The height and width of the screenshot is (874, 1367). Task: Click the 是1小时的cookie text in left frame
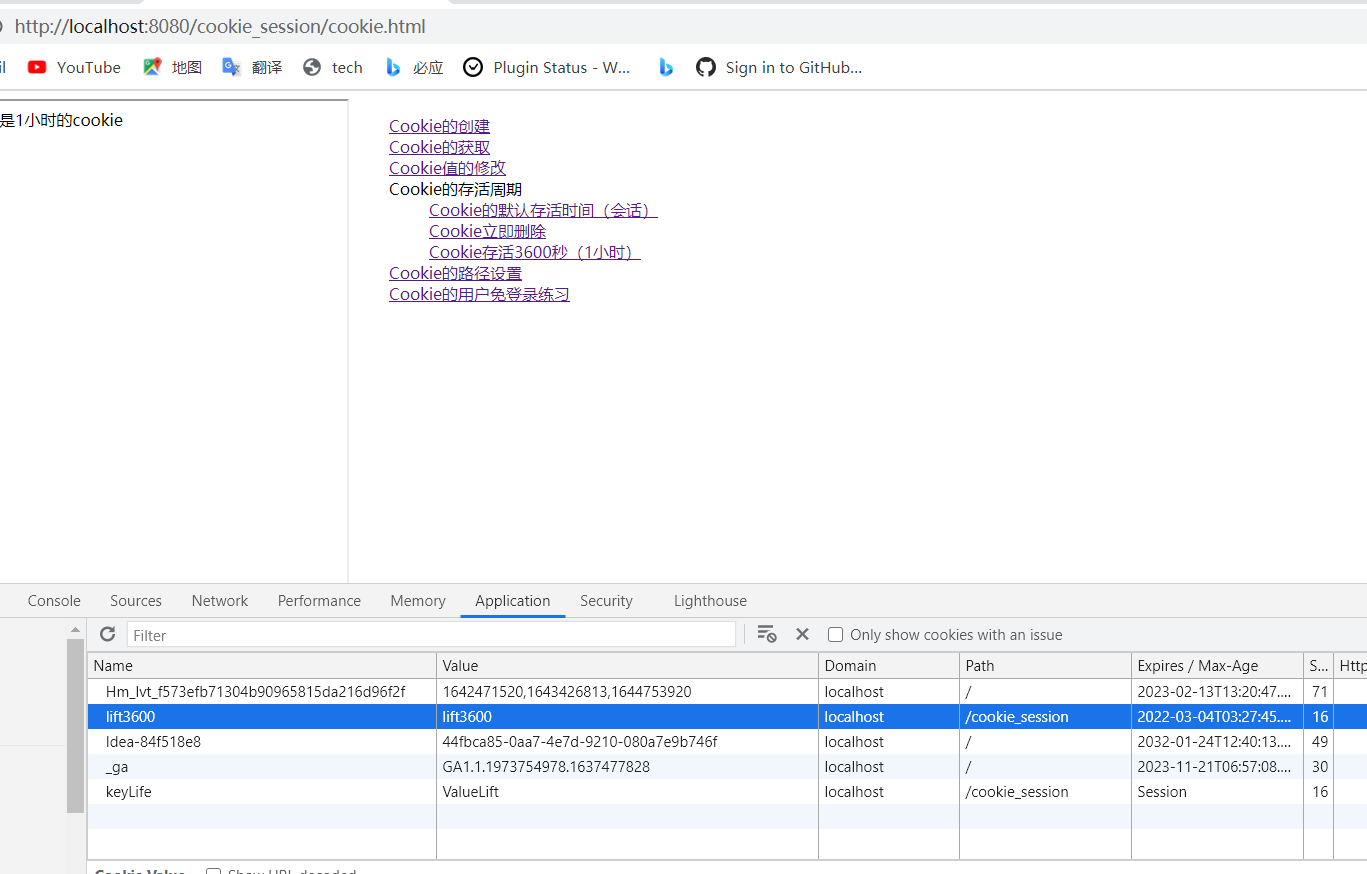(x=61, y=120)
